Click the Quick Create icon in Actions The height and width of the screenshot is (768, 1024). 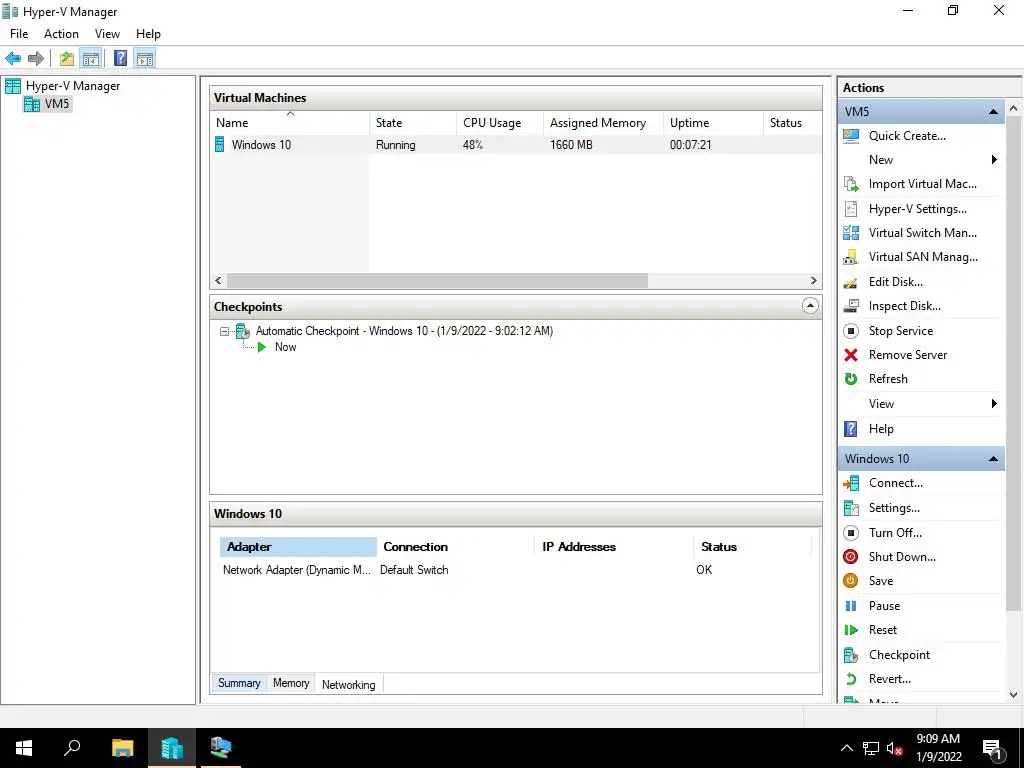coord(851,136)
